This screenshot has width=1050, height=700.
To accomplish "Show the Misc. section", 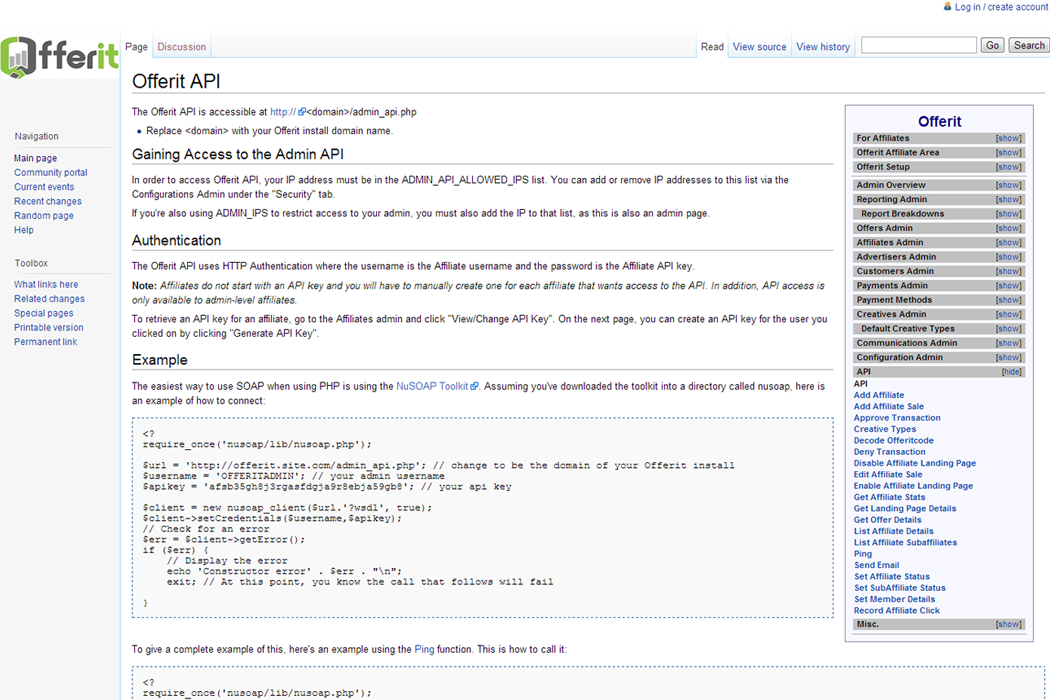I will 1008,625.
